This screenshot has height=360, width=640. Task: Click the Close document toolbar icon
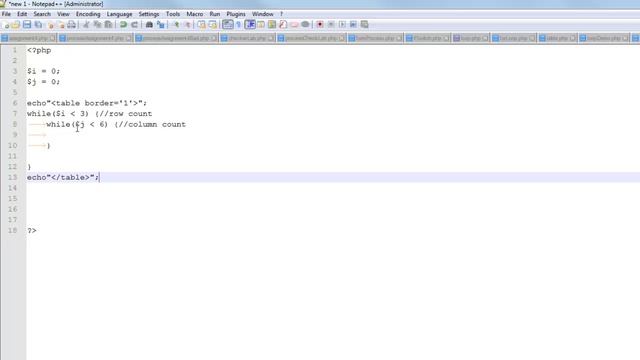click(50, 25)
